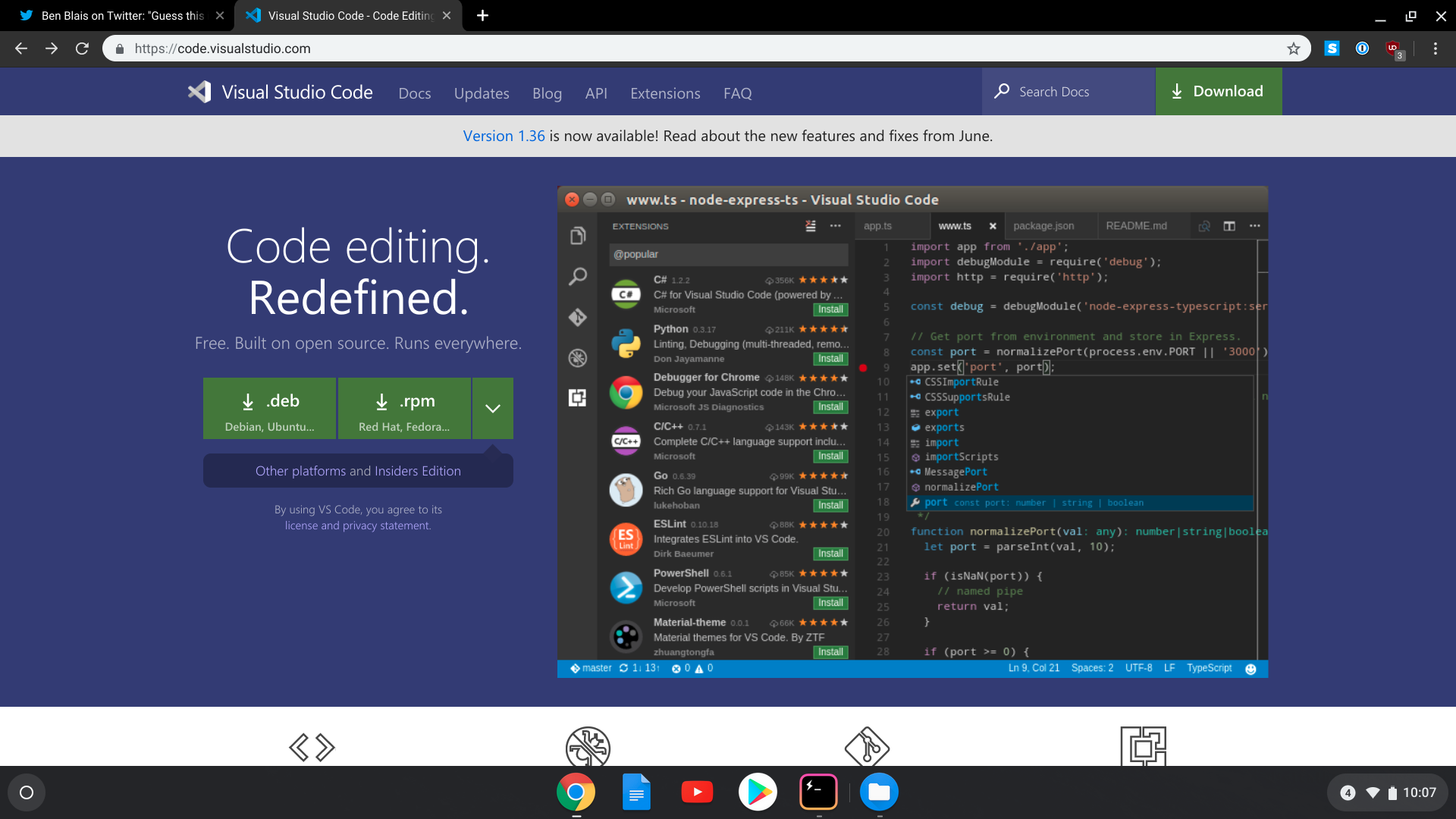The image size is (1456, 819).
Task: Download the .rpm package for Red Hat, Fedora
Action: point(404,408)
